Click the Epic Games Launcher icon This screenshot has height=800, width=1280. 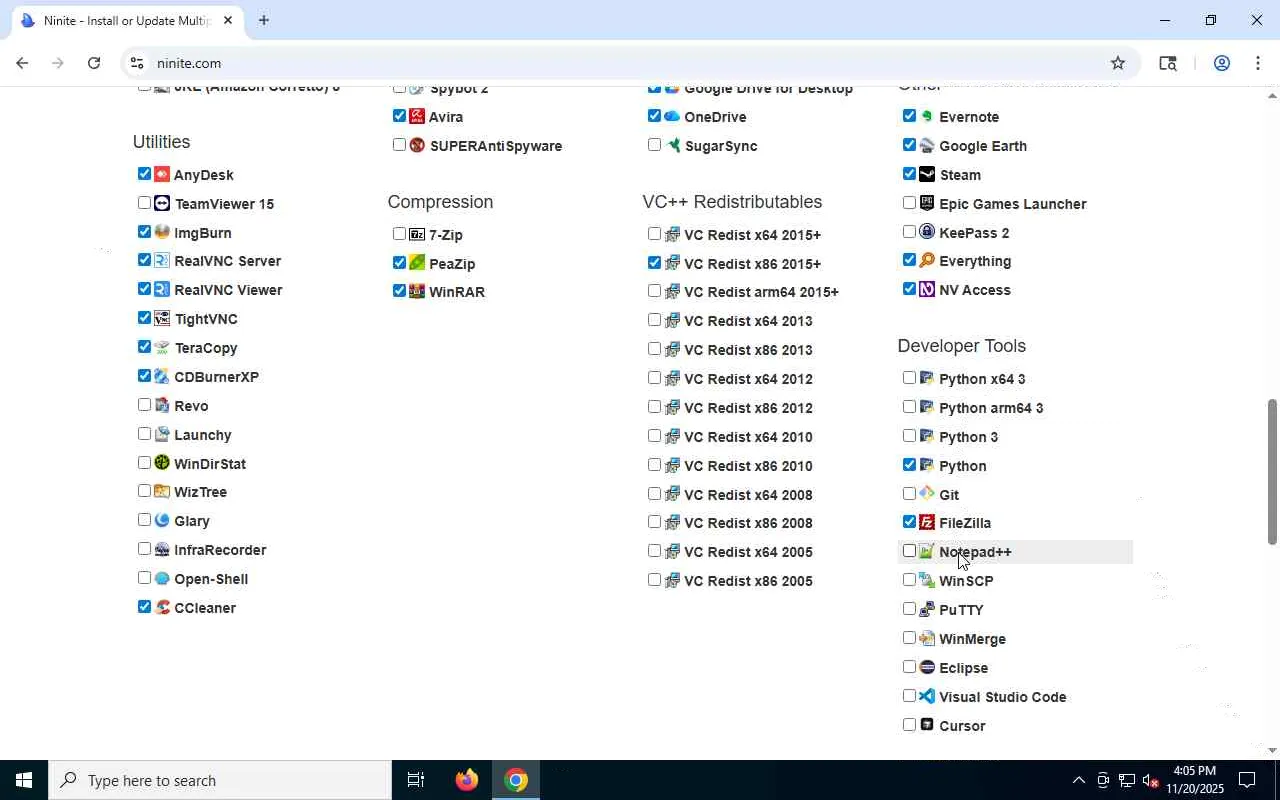pyautogui.click(x=927, y=203)
